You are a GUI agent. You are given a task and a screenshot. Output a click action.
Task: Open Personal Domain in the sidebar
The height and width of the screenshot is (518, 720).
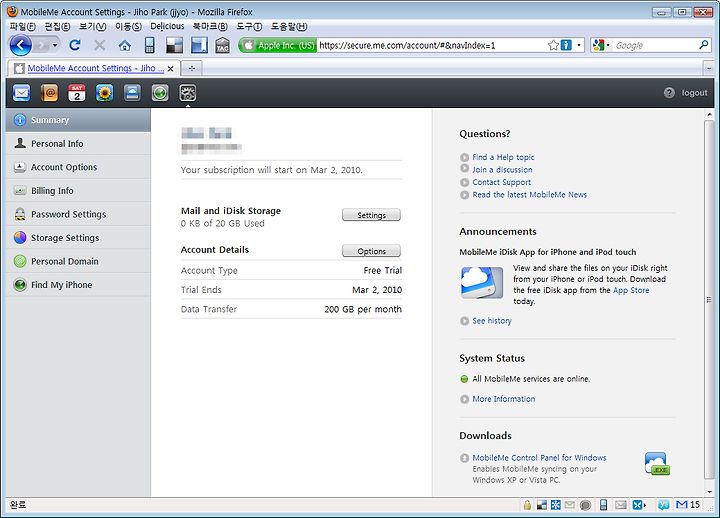tap(78, 261)
